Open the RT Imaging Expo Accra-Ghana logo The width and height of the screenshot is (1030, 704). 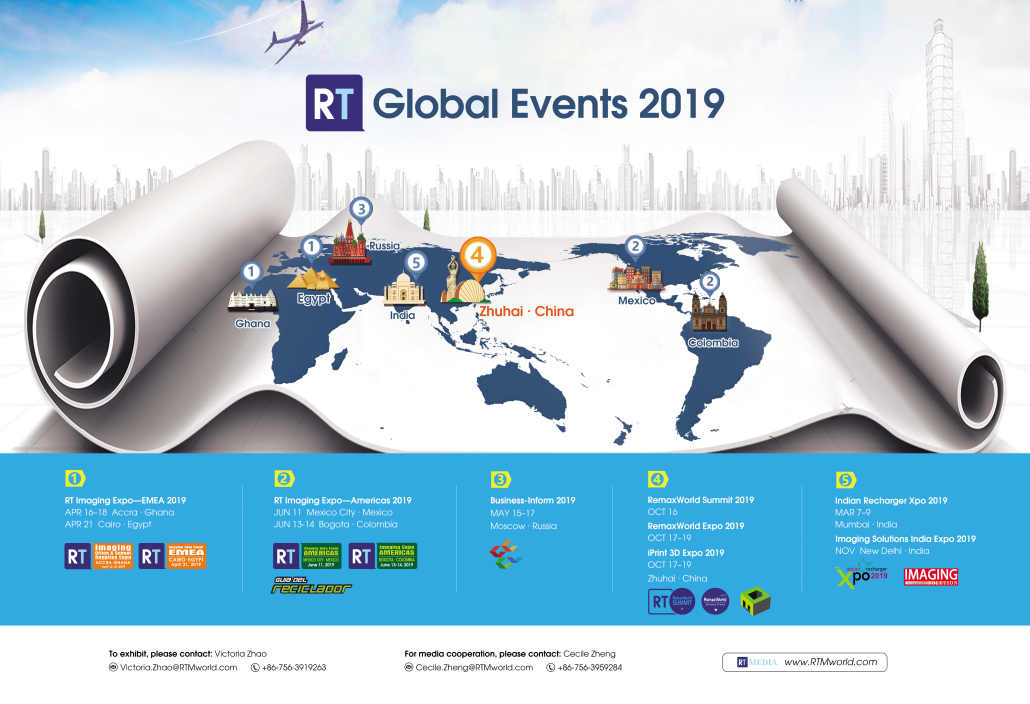[99, 556]
